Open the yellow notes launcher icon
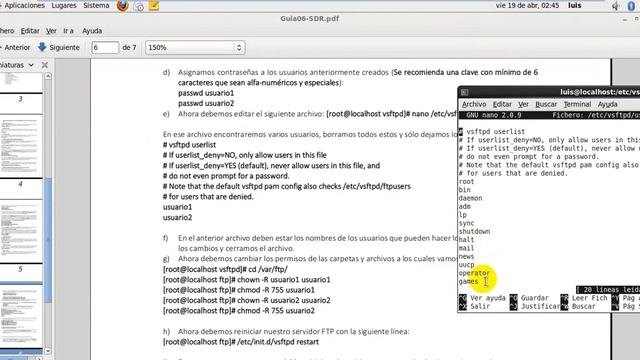The height and width of the screenshot is (360, 640). (x=154, y=5)
